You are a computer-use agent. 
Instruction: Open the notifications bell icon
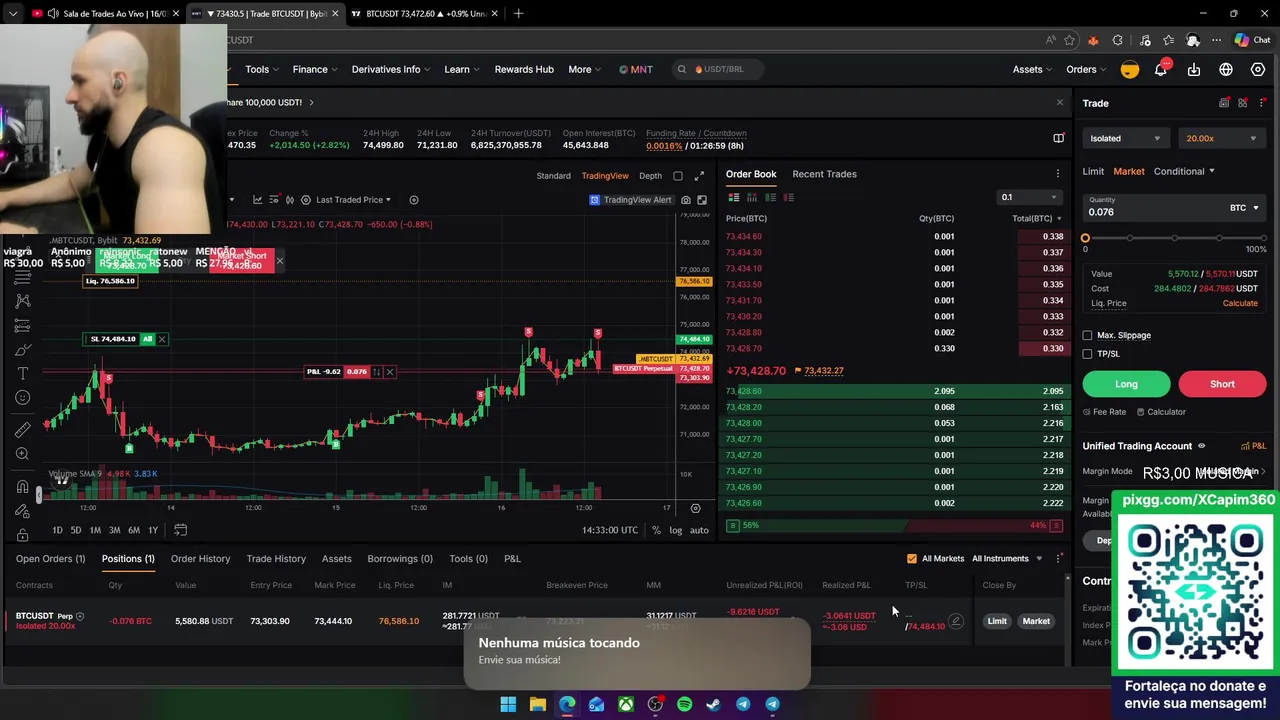(x=1161, y=69)
